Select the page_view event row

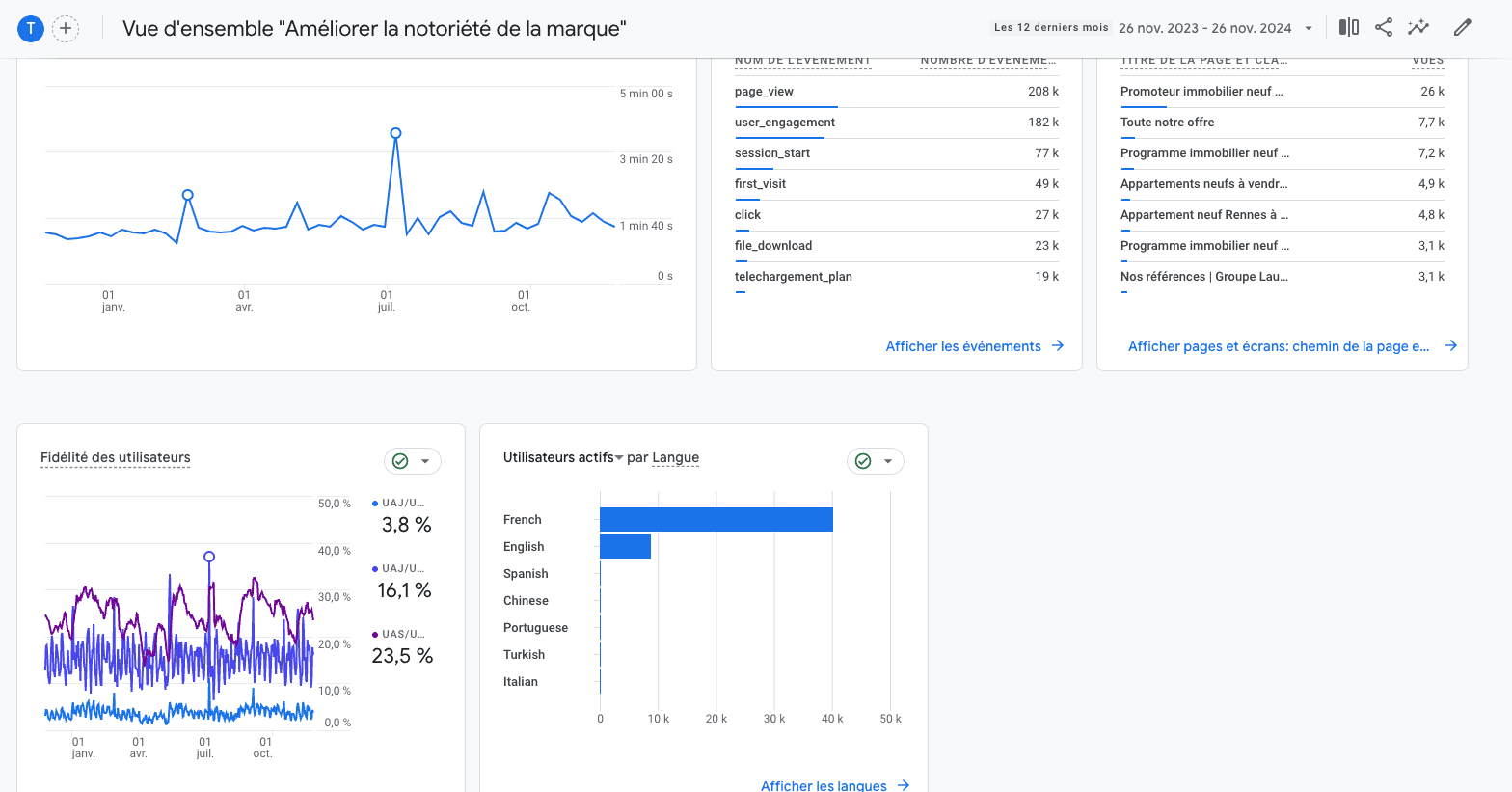tap(764, 92)
